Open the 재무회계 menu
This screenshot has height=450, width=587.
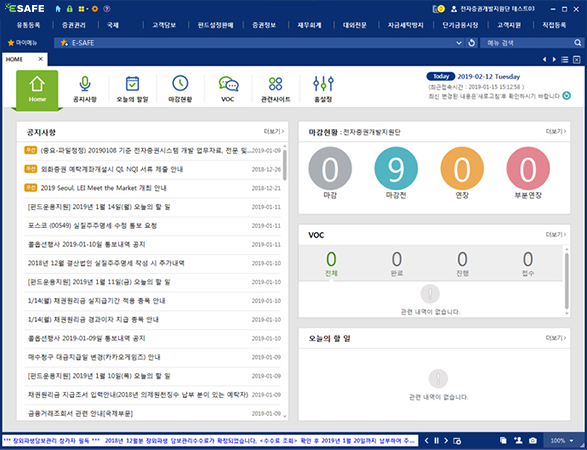[x=309, y=25]
